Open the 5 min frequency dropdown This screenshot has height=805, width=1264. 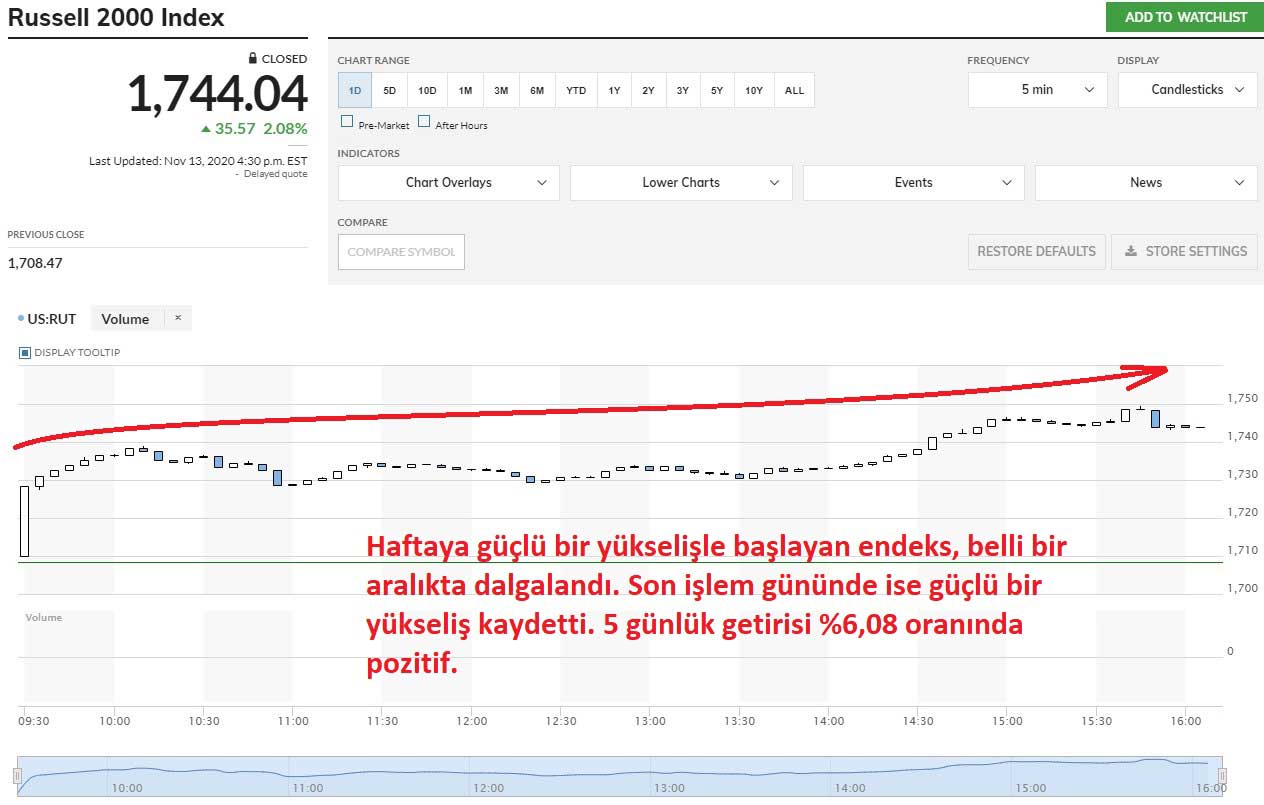(x=1037, y=90)
